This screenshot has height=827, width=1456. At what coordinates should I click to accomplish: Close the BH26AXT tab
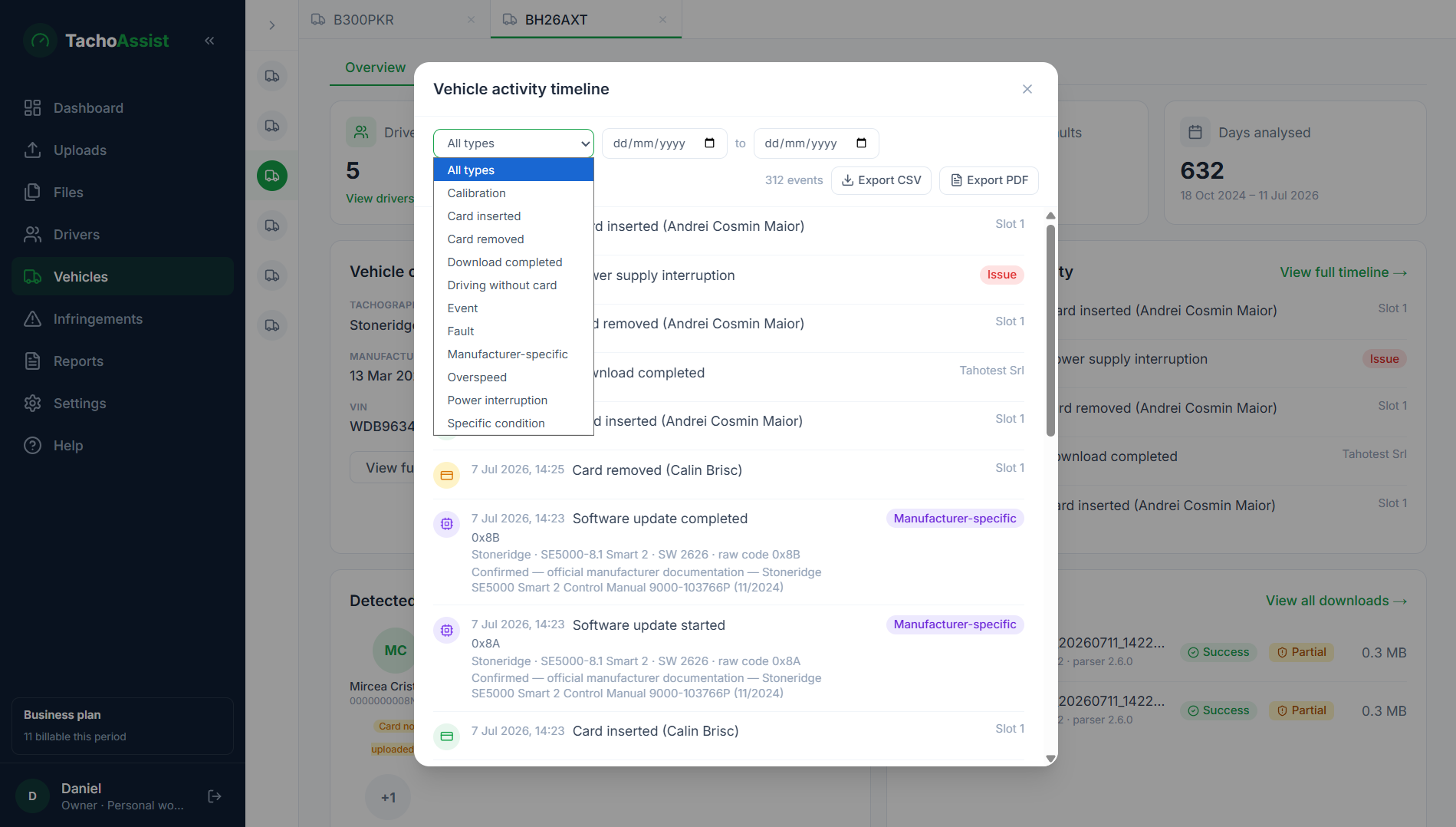click(x=663, y=20)
